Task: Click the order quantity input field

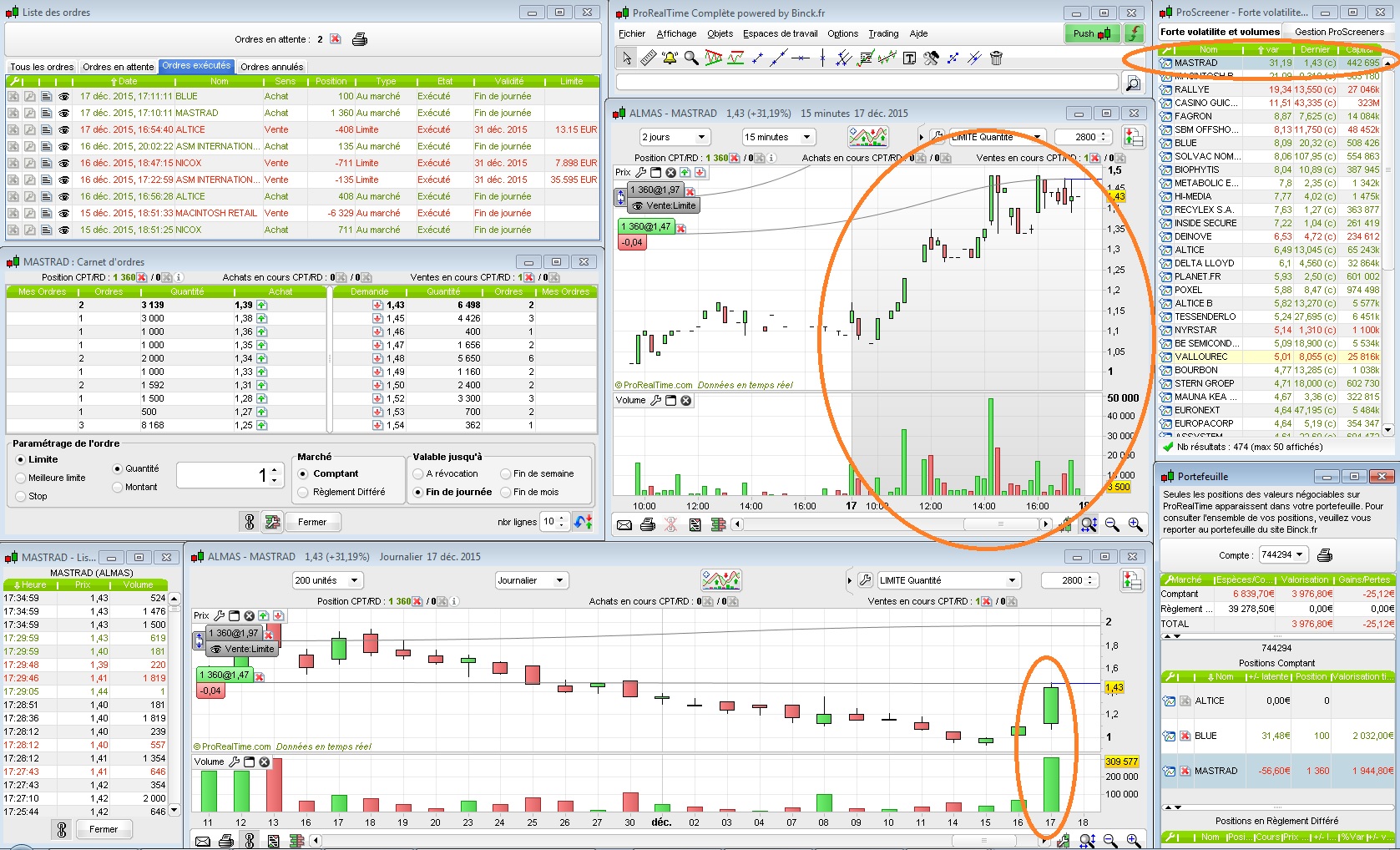Action: [230, 475]
